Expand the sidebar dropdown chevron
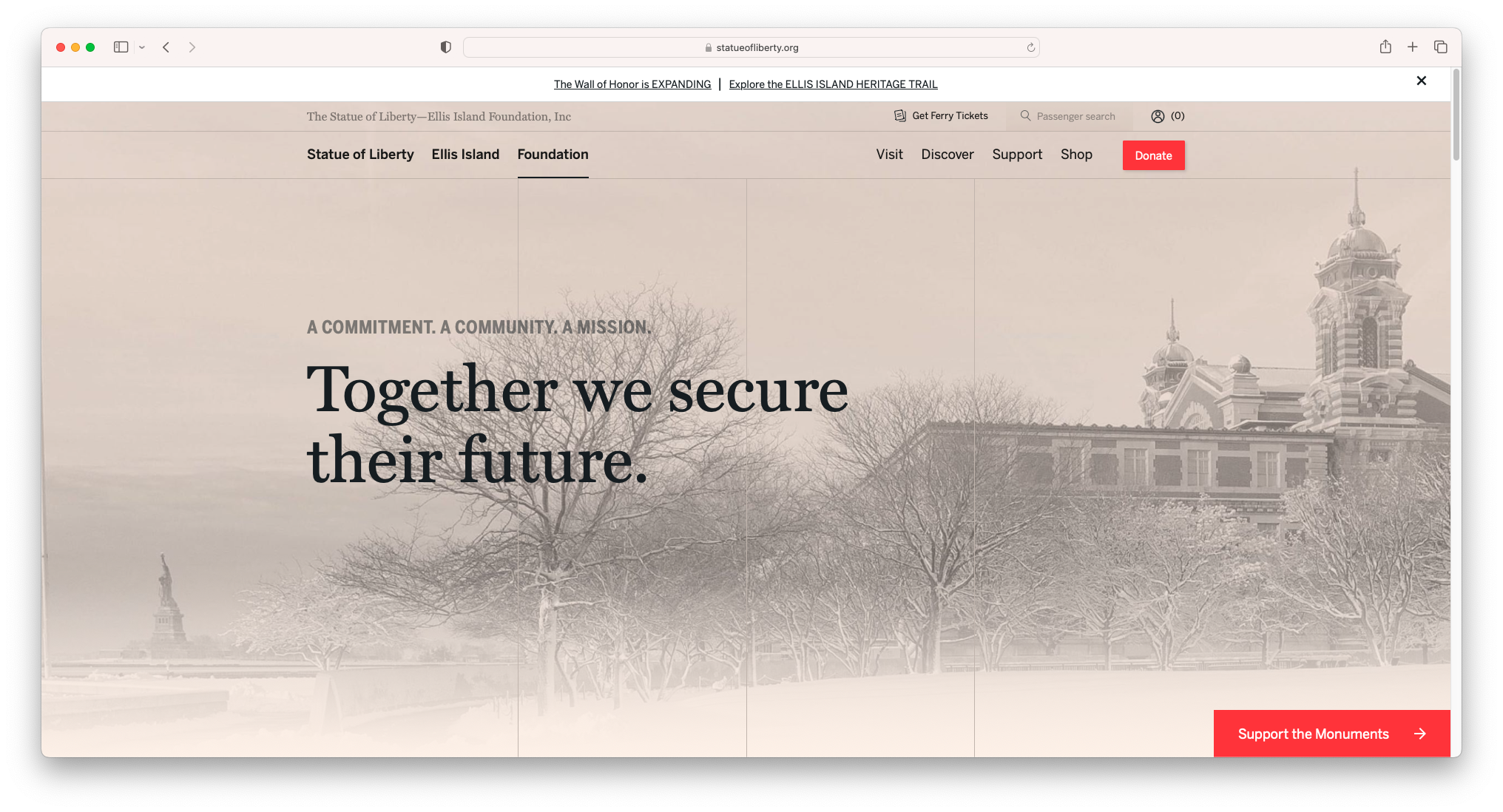This screenshot has height=812, width=1503. coord(142,47)
